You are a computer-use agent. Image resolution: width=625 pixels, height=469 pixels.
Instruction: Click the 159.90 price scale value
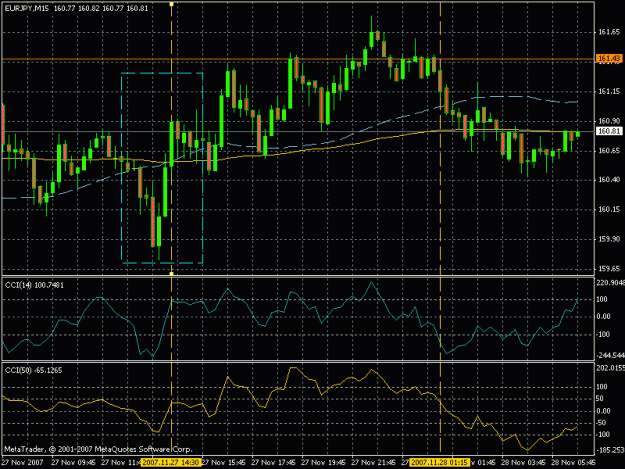[609, 239]
